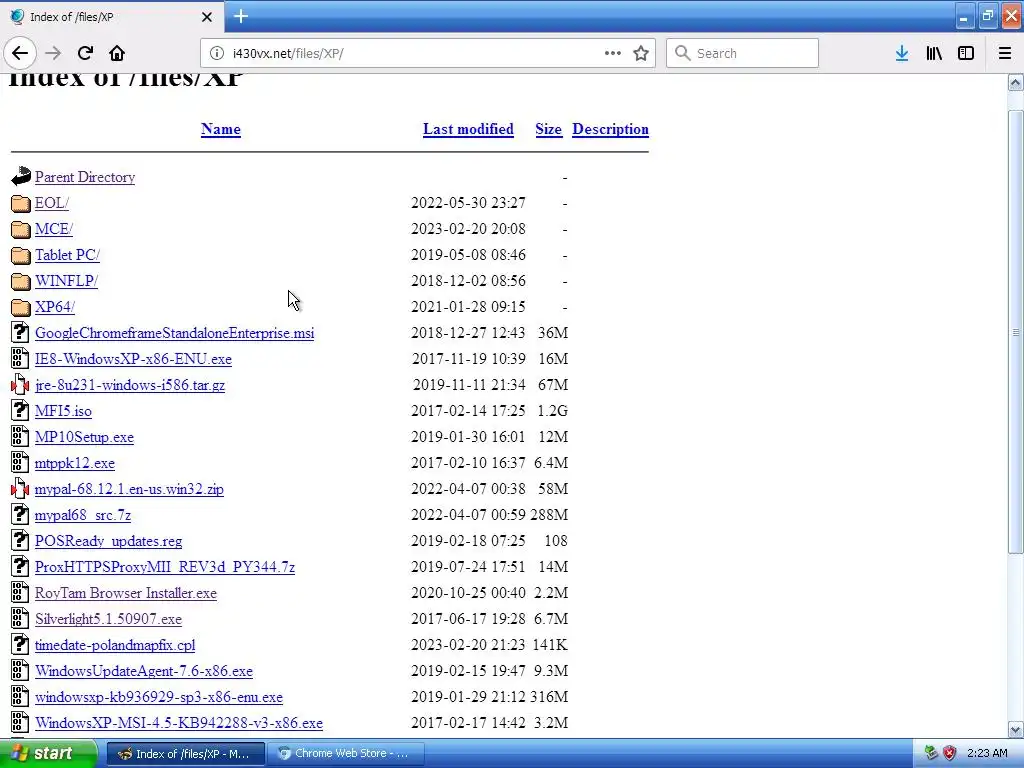The height and width of the screenshot is (768, 1024).
Task: Click the red shield security tray icon
Action: click(949, 753)
